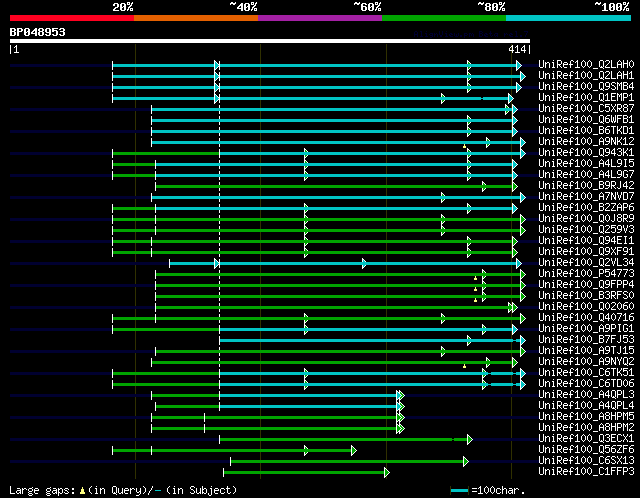Click the green ~80% identity legend segment
The width and height of the screenshot is (640, 498).
coord(444,18)
